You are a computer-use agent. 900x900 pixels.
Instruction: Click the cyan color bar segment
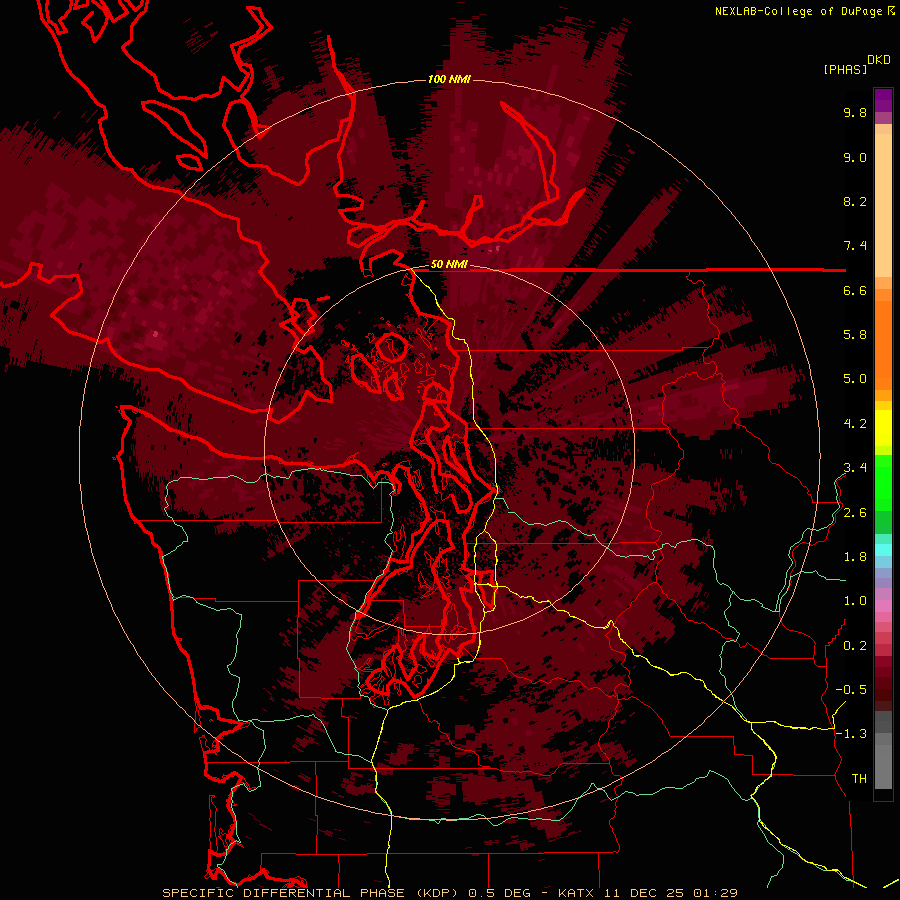click(x=883, y=550)
